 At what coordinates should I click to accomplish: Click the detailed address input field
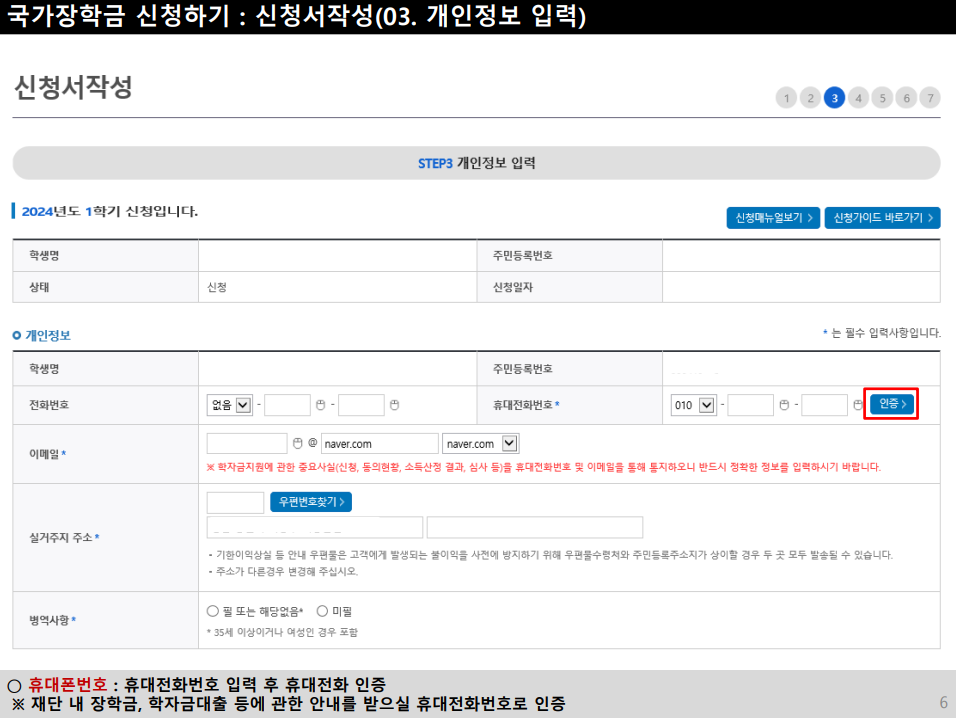pyautogui.click(x=535, y=527)
